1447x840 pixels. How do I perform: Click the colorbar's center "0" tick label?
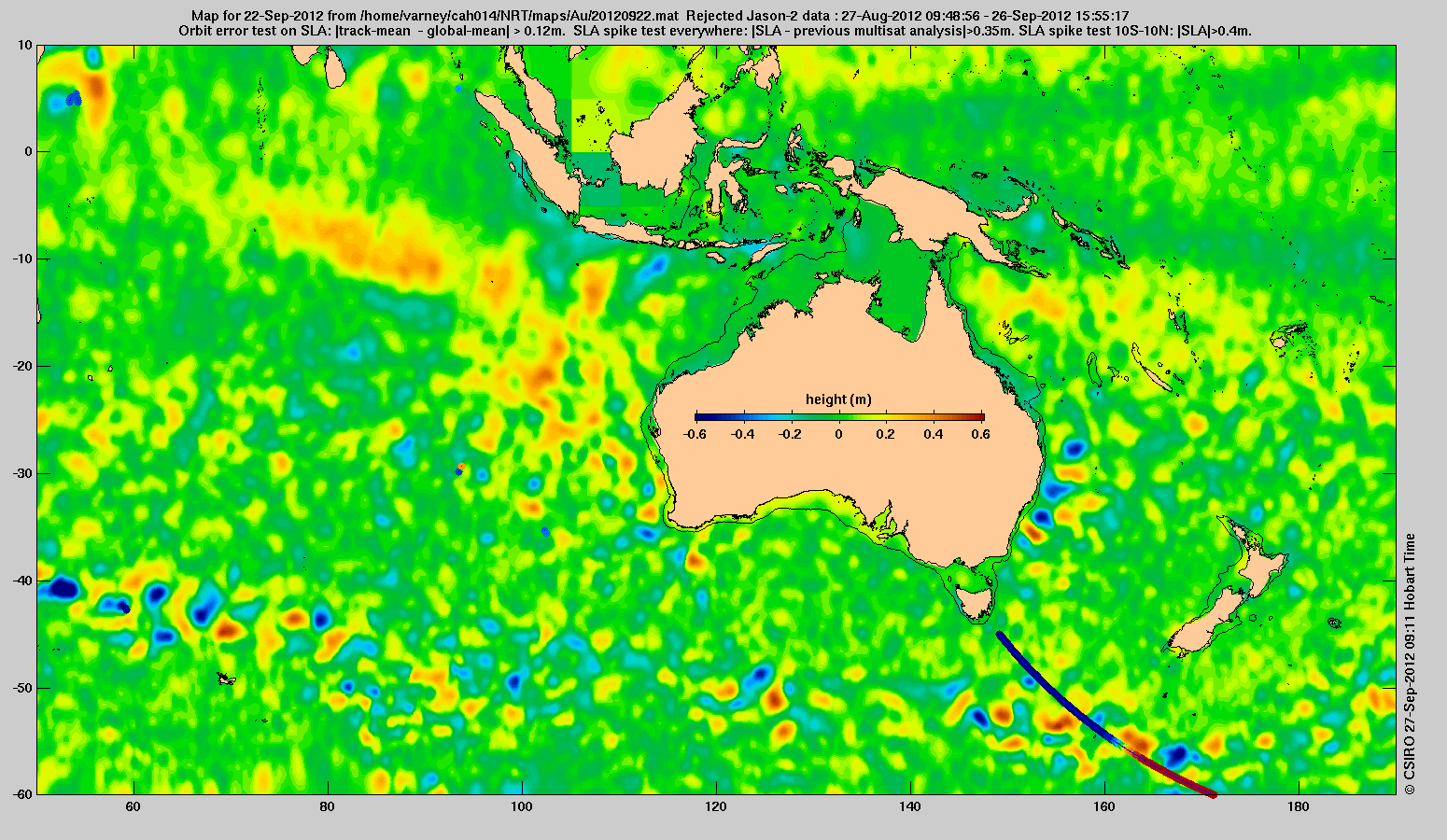click(838, 434)
